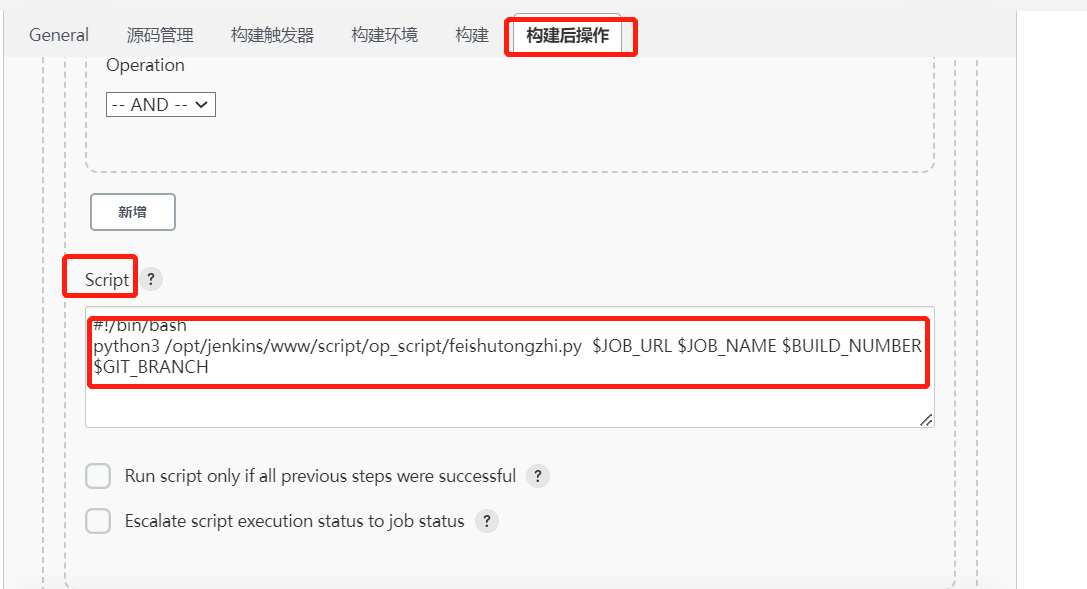This screenshot has height=589, width=1087.
Task: Click the Script textarea resize handle
Action: 926,420
